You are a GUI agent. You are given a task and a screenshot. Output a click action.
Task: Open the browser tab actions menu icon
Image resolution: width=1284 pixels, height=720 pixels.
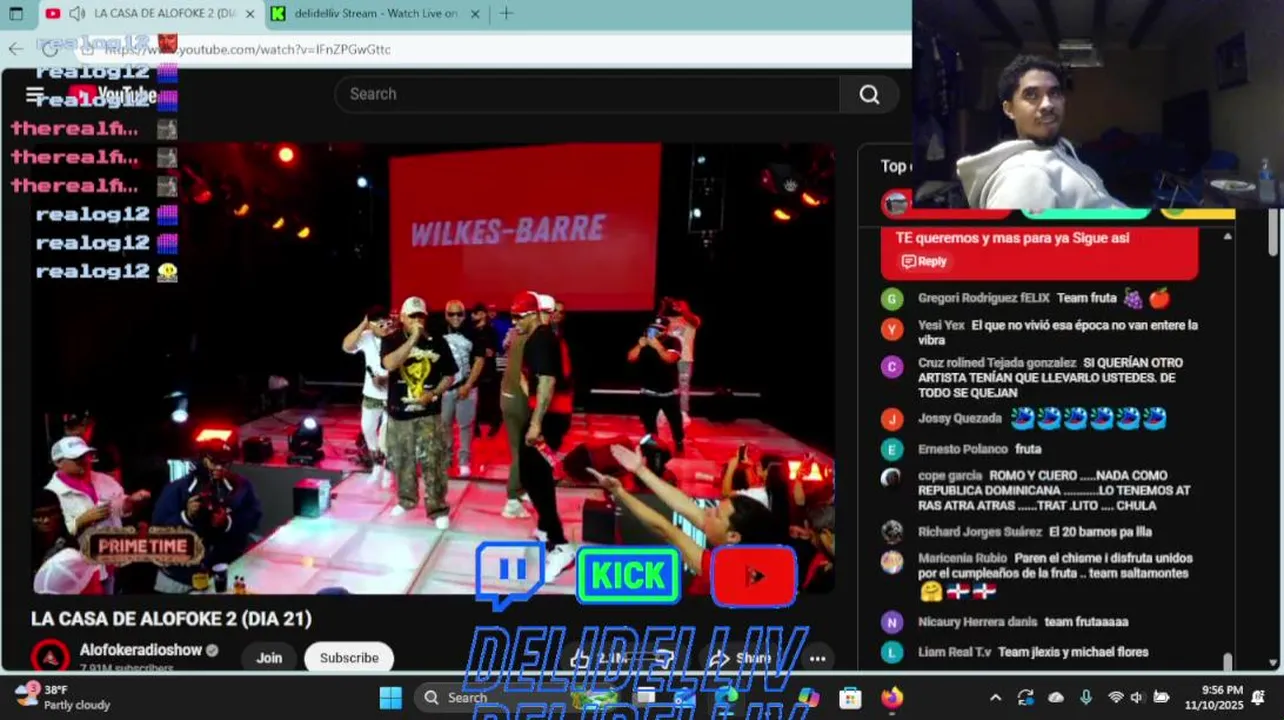tap(16, 14)
